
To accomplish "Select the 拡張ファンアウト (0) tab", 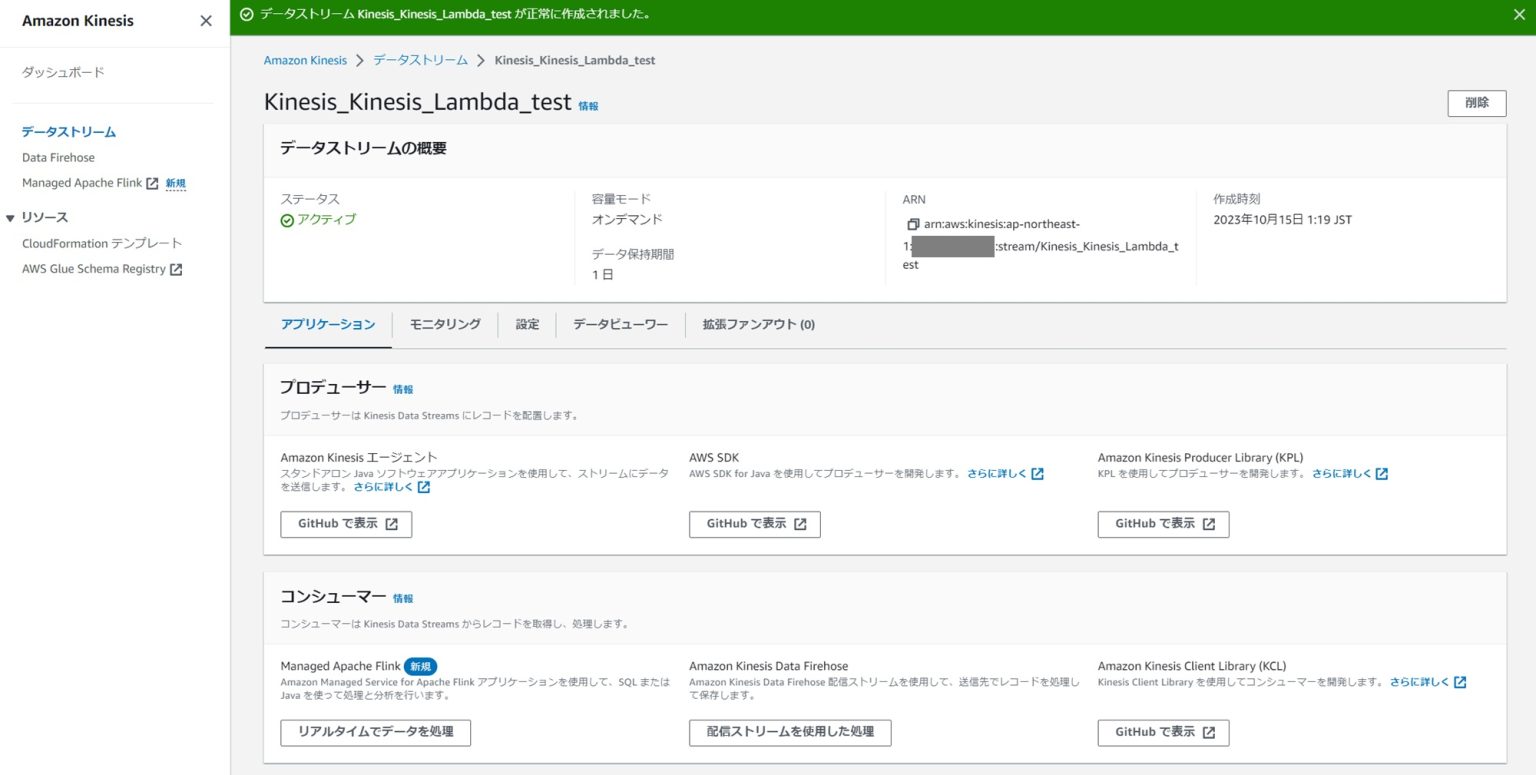I will [758, 324].
